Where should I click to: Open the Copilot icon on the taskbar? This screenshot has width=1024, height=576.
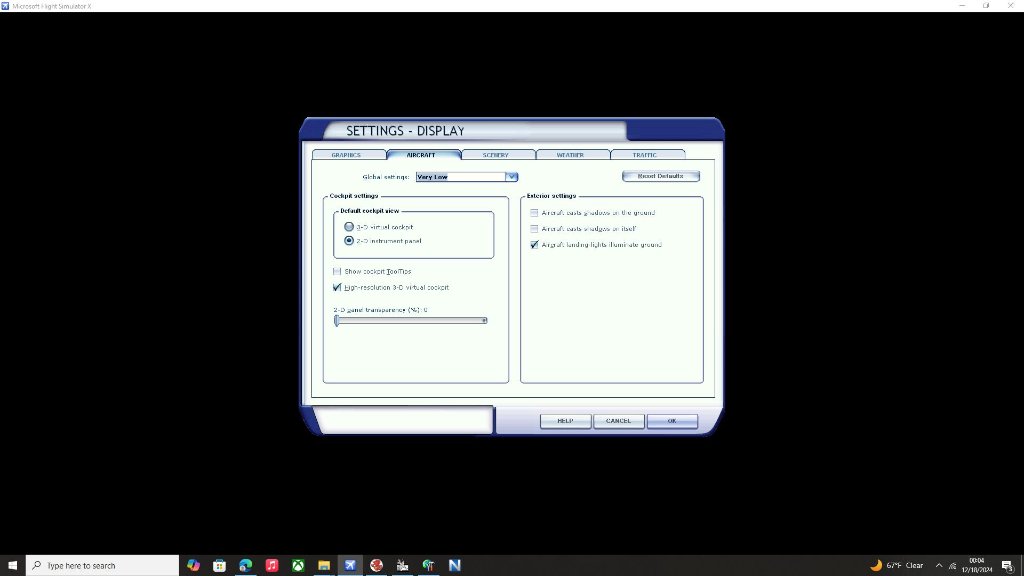tap(193, 565)
